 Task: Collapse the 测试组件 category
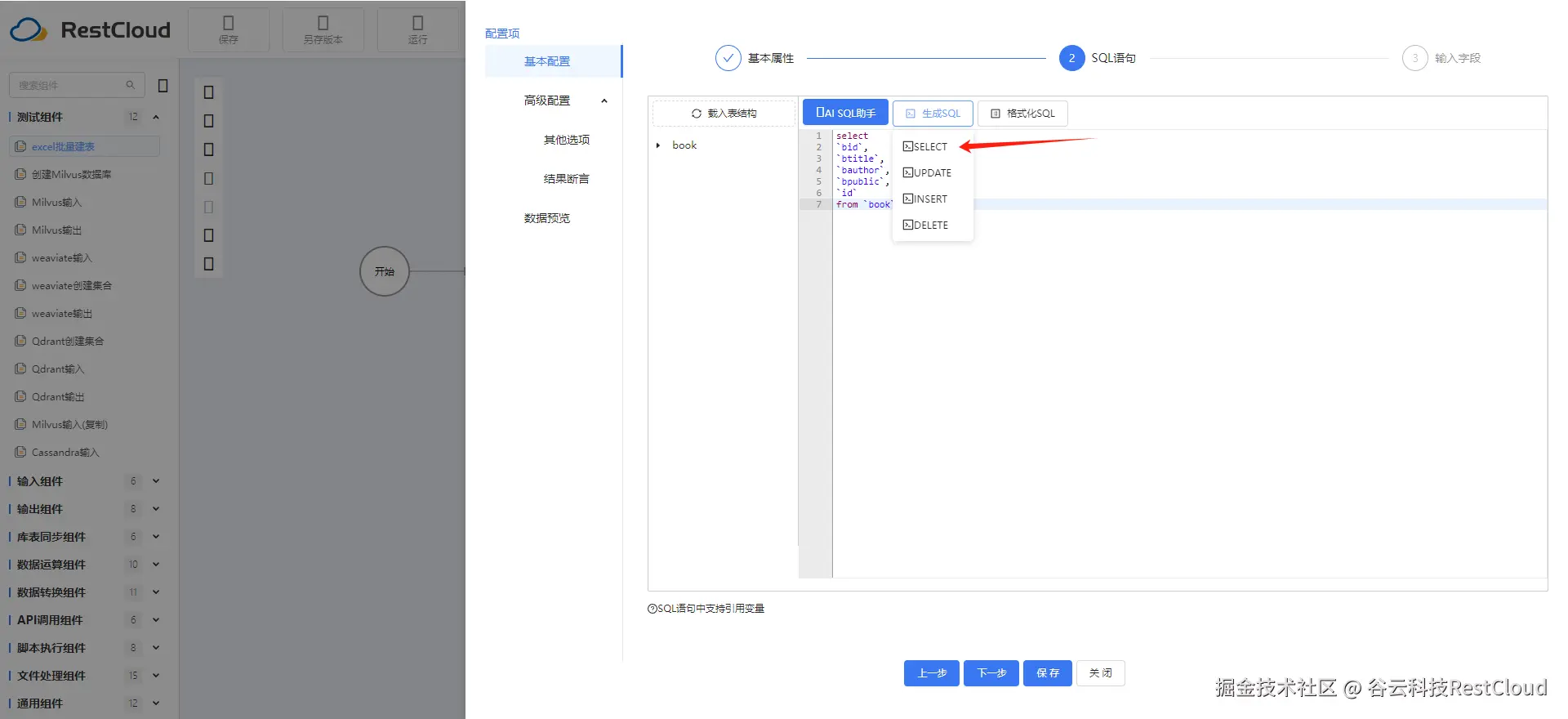pos(156,117)
